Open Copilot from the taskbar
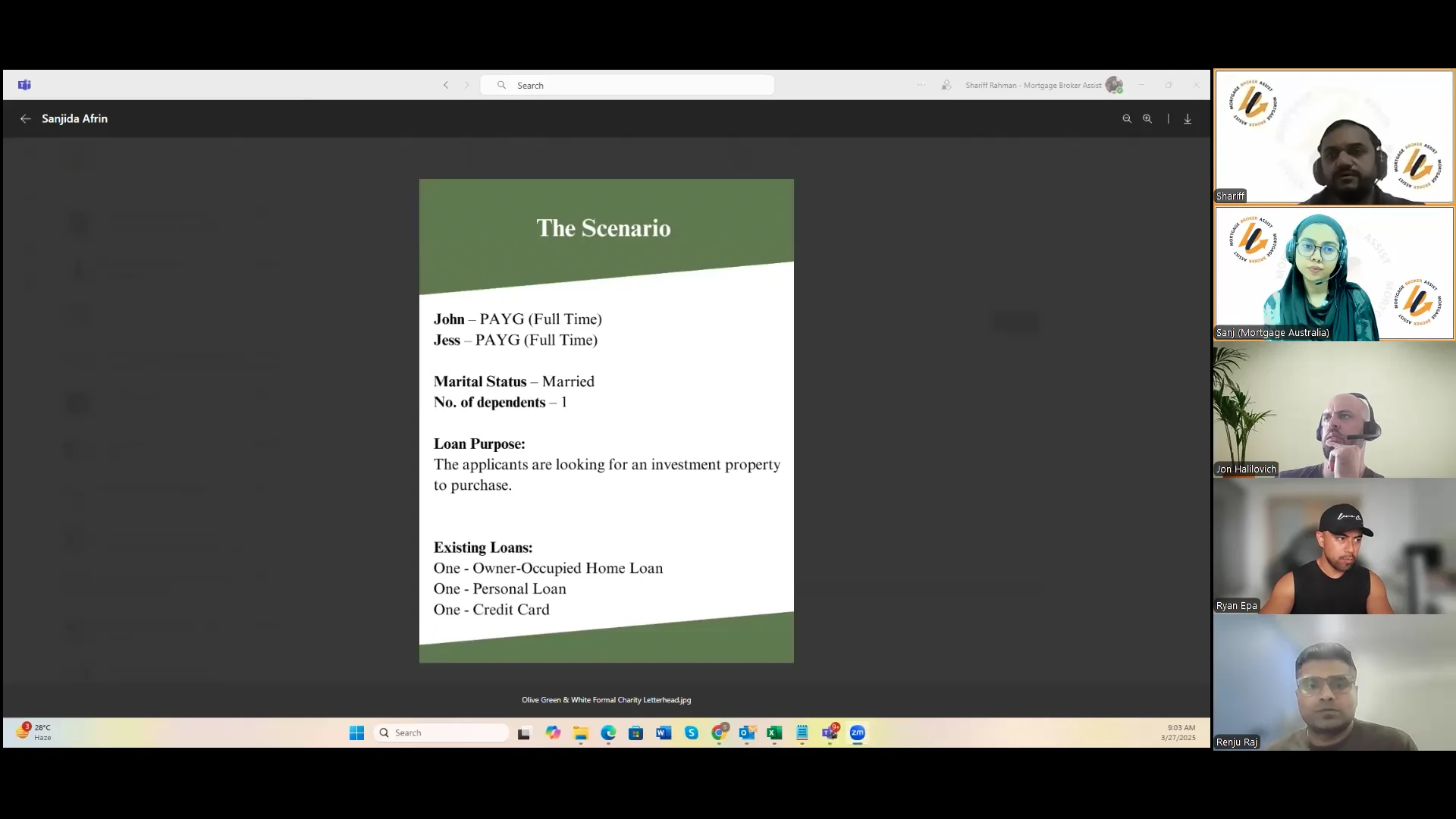Screen dimensions: 1456x819 (554, 733)
